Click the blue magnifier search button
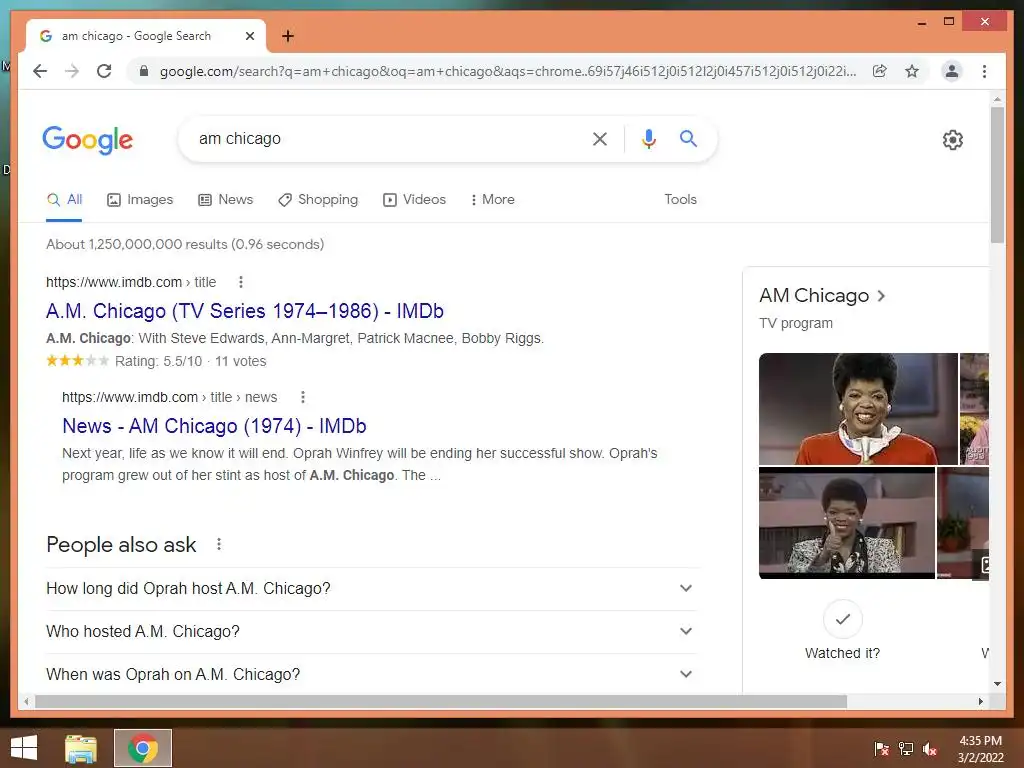Viewport: 1024px width, 768px height. (x=688, y=138)
